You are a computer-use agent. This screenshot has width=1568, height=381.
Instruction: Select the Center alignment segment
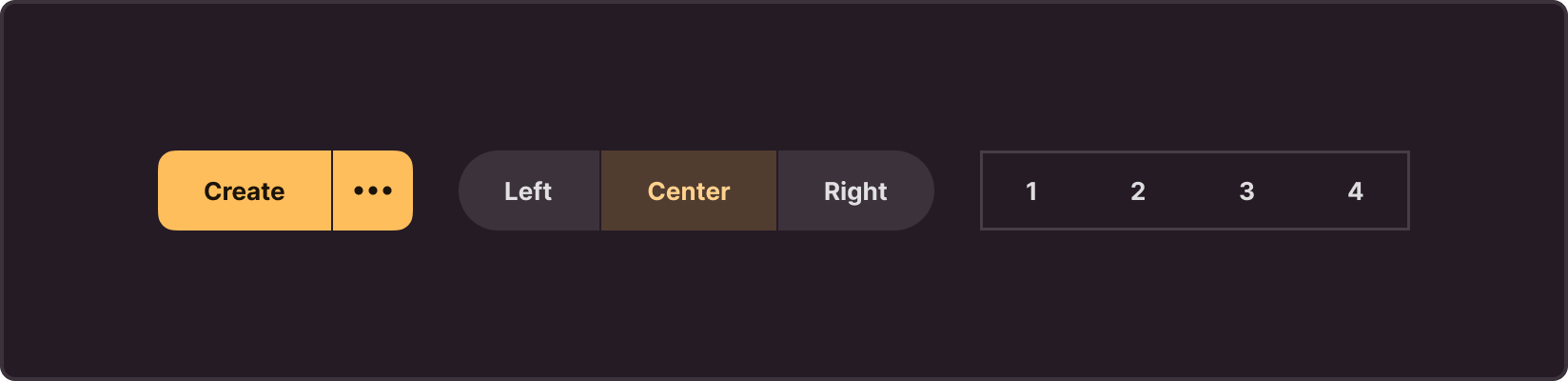click(689, 190)
